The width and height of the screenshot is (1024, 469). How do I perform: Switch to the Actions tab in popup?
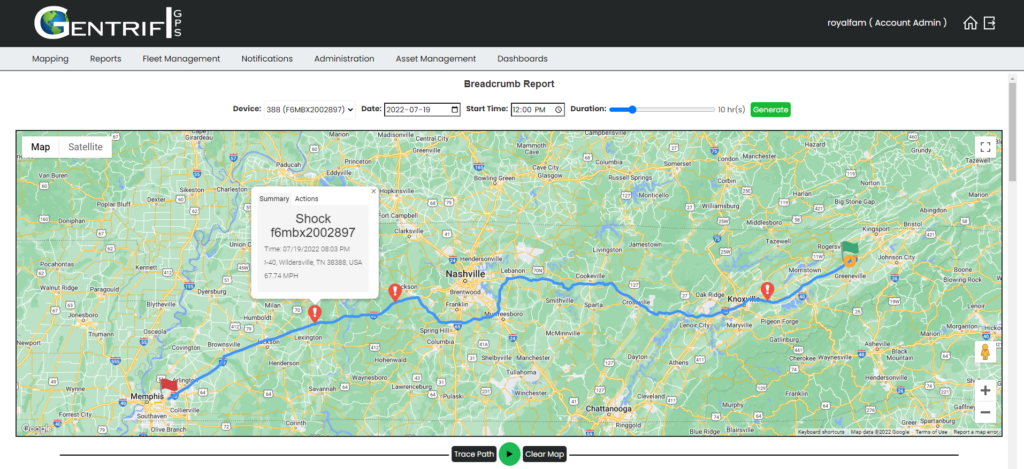click(307, 199)
